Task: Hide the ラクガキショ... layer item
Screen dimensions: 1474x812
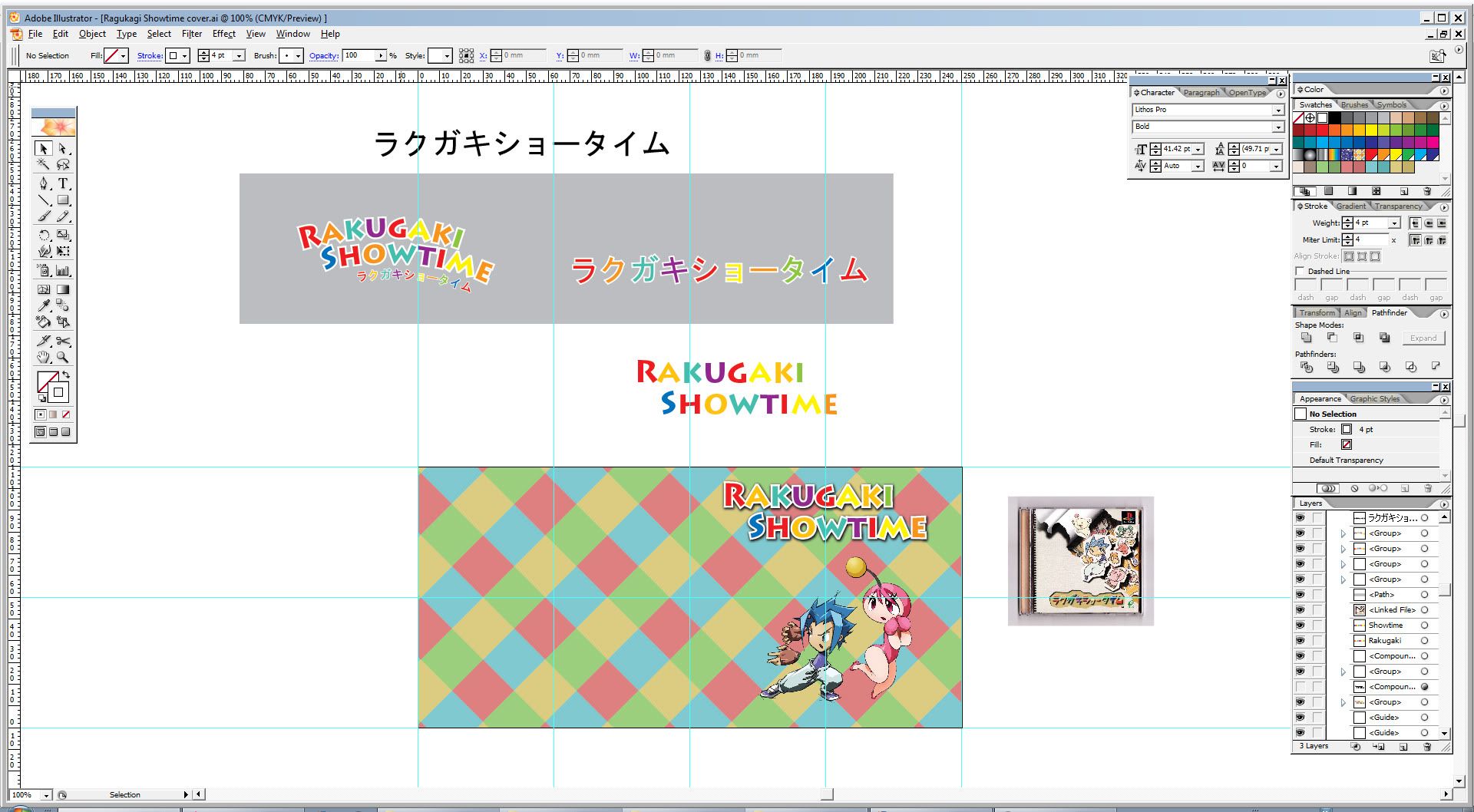Action: pos(1300,518)
